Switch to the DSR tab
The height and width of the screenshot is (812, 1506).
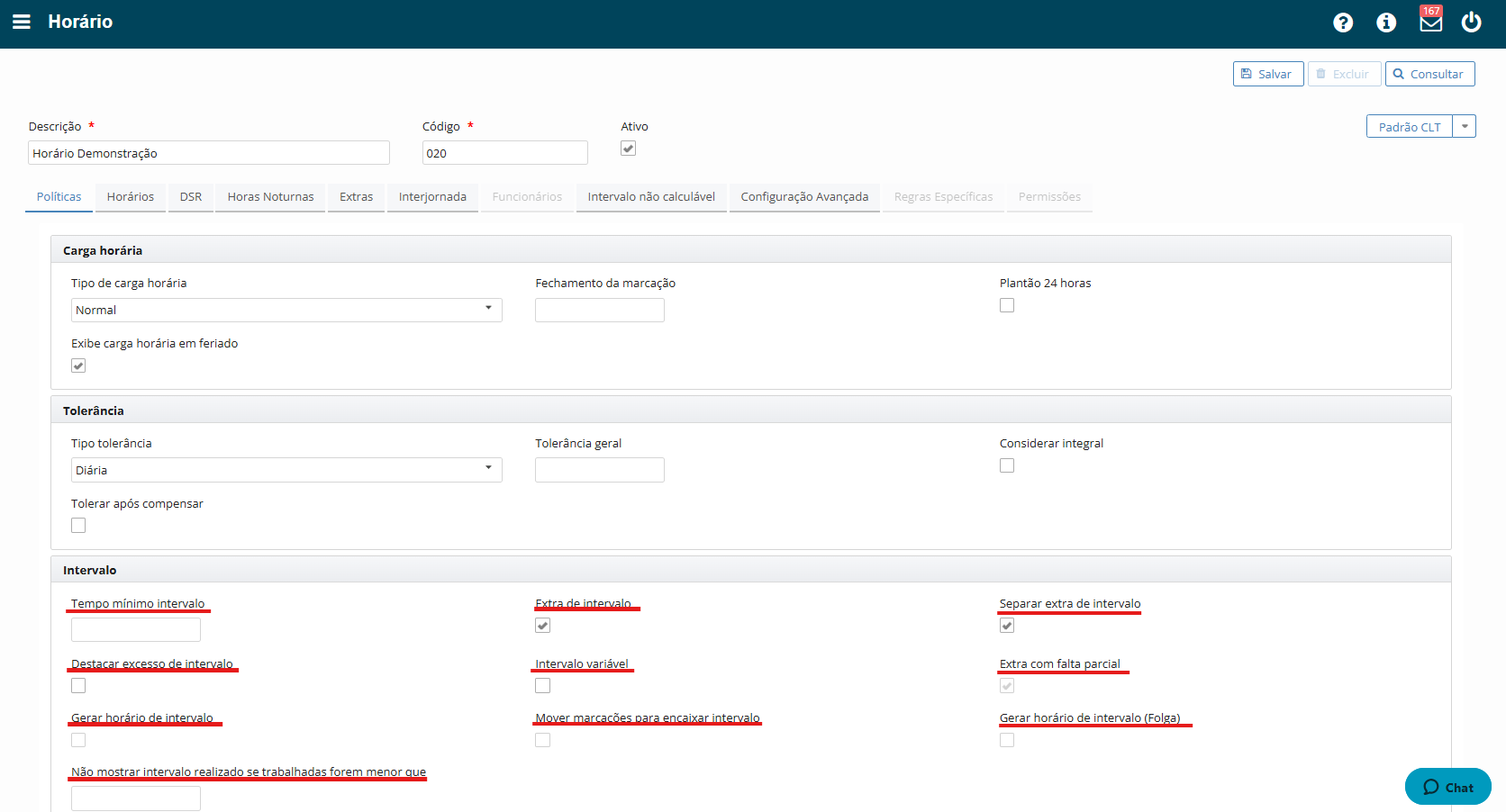(x=191, y=197)
